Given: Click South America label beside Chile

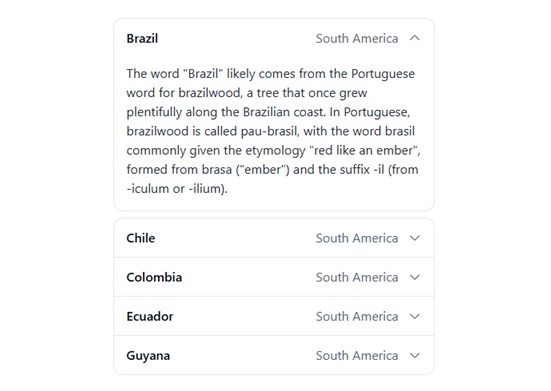Looking at the screenshot, I should click(357, 238).
